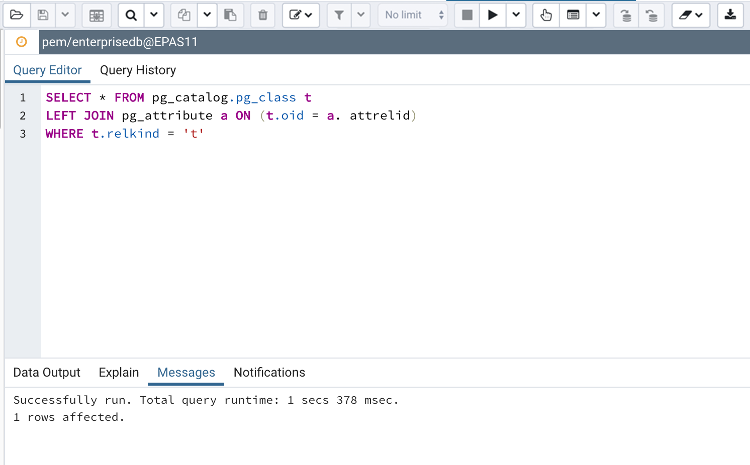Switch to the Query Editor tab

tap(47, 70)
